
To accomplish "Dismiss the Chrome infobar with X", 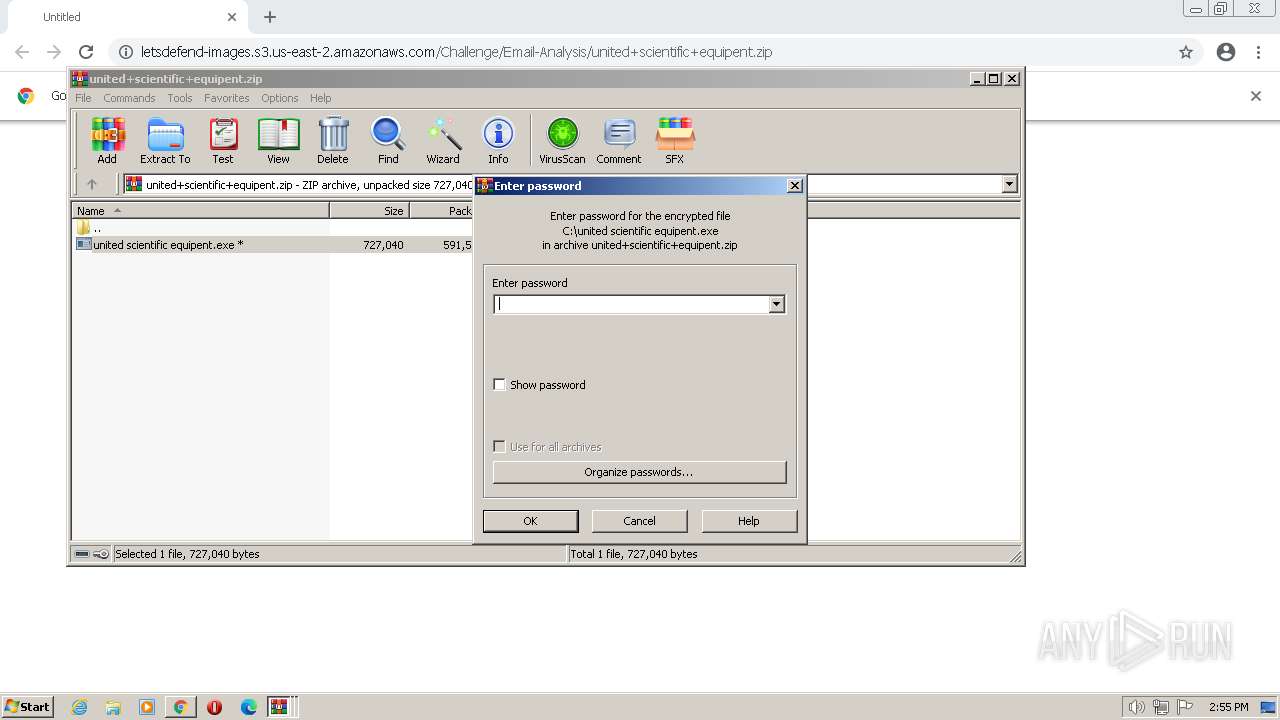I will tap(1256, 96).
